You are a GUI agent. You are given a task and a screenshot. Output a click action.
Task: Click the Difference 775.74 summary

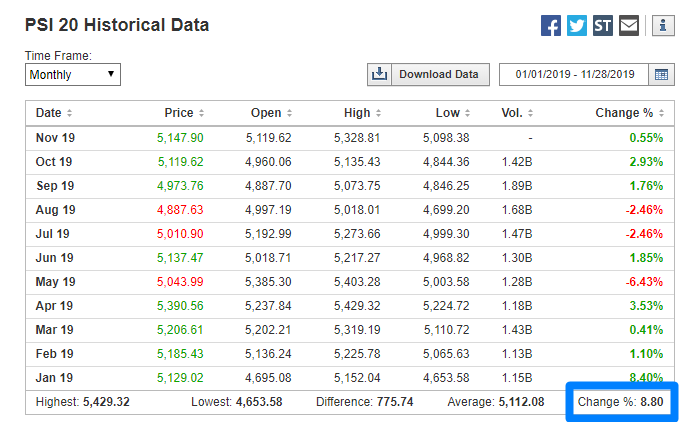(365, 402)
